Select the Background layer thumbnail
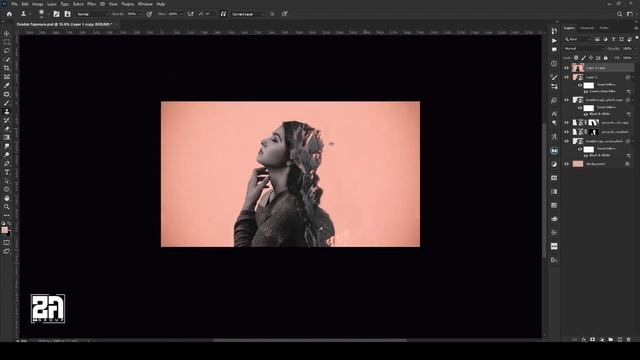The height and width of the screenshot is (360, 640). click(x=578, y=164)
